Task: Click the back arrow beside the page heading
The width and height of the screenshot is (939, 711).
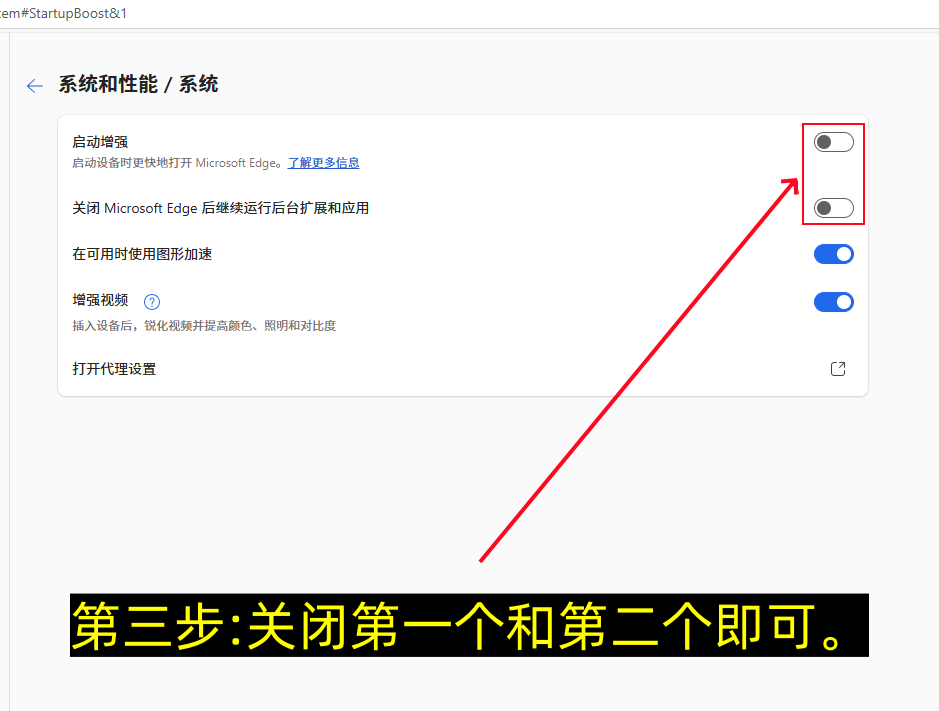Action: coord(34,86)
